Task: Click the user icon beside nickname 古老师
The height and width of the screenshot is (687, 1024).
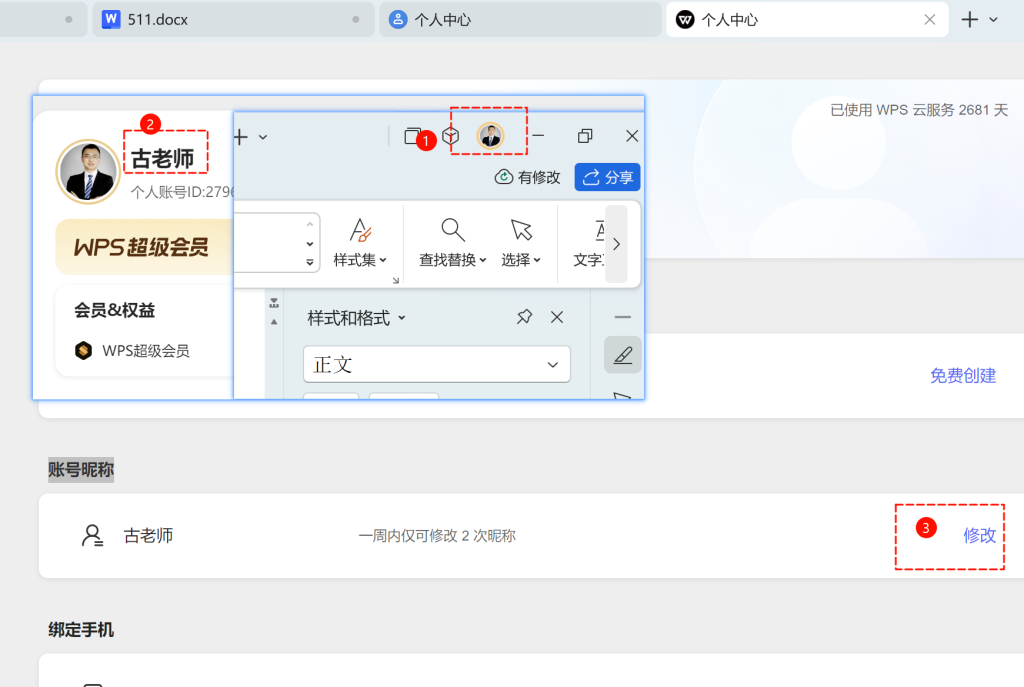Action: [92, 535]
